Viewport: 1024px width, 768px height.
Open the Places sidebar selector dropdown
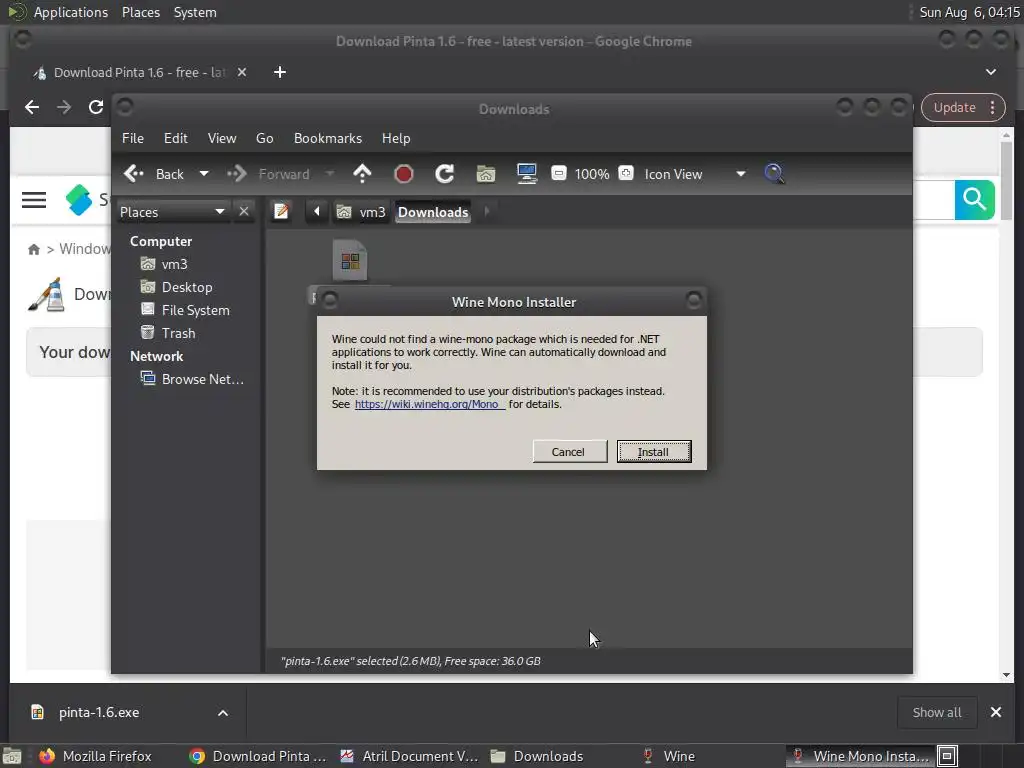(172, 212)
